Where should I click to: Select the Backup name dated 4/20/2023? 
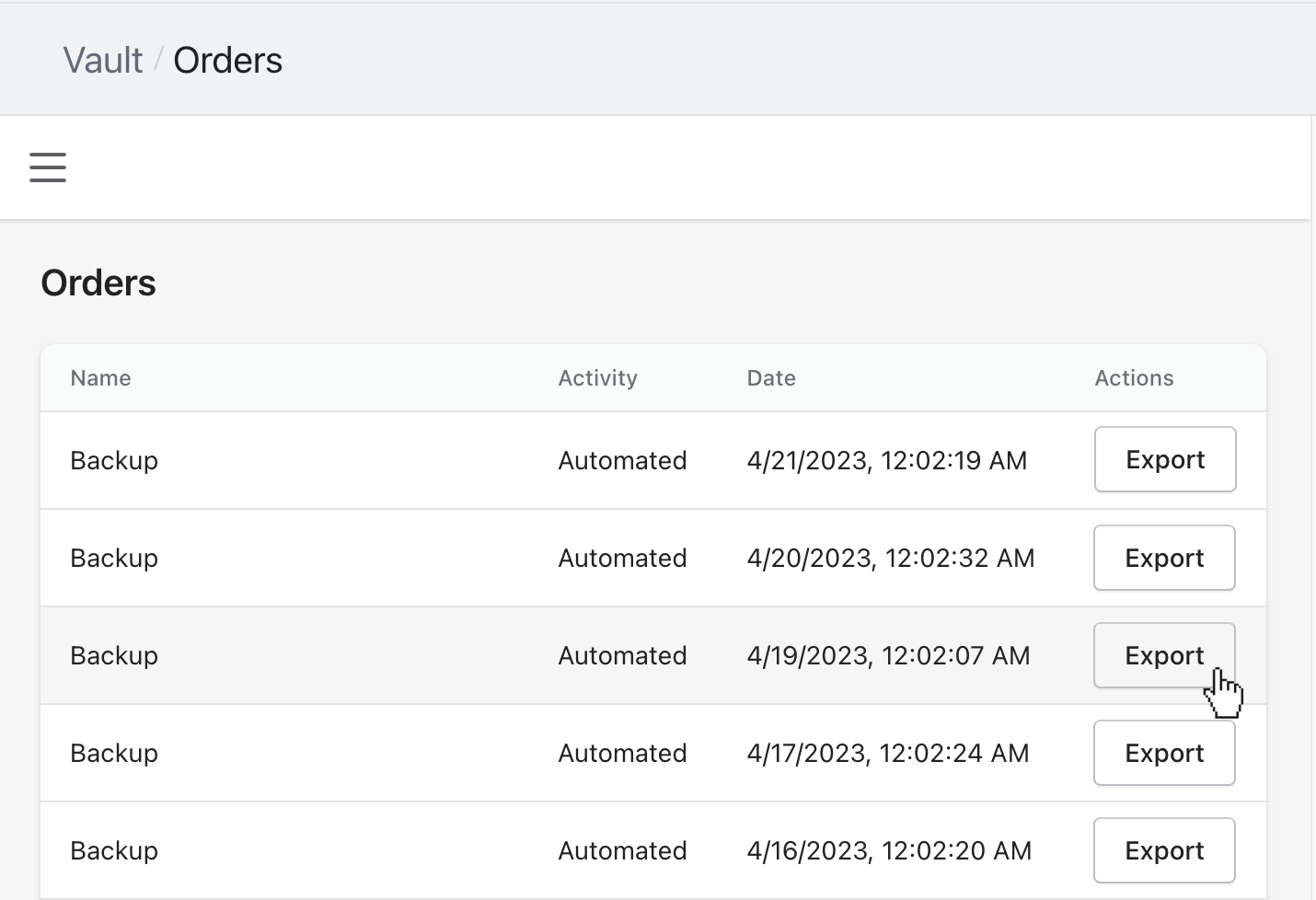(x=114, y=558)
